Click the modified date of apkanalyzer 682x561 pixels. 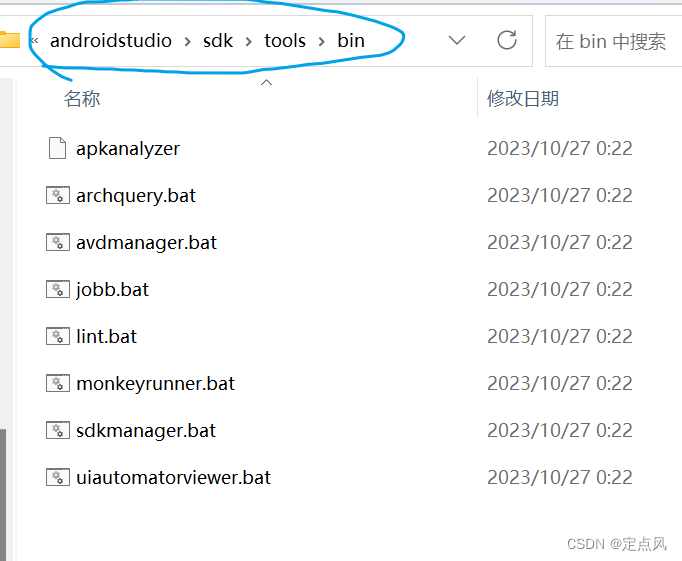(x=560, y=149)
